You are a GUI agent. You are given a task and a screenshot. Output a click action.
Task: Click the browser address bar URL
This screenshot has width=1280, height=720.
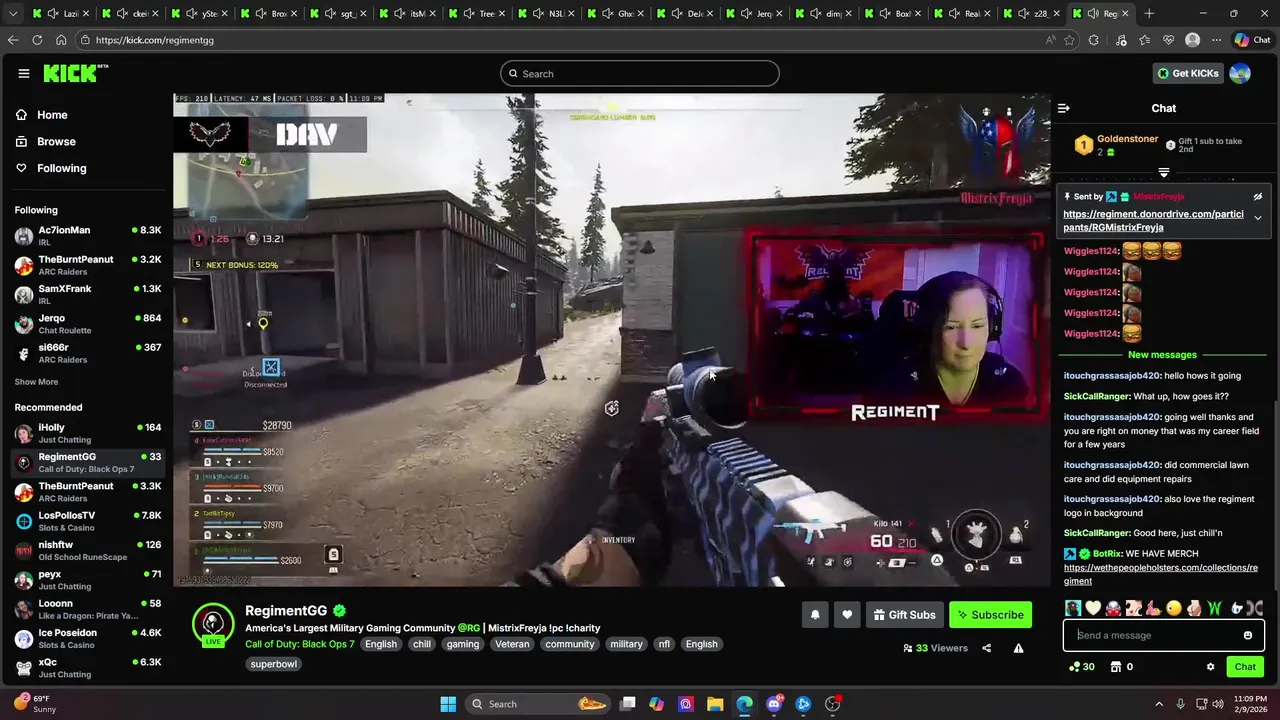click(155, 40)
